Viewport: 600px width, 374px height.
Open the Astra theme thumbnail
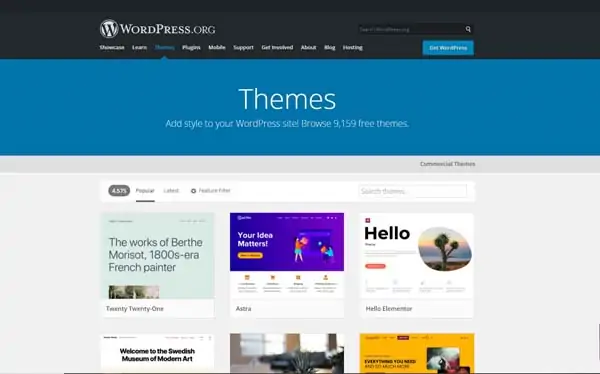tap(287, 256)
